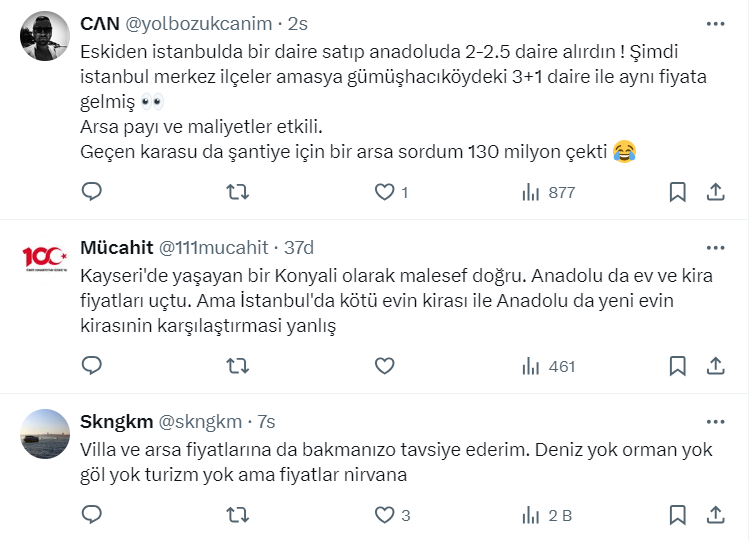Open more options on CAN's tweet

(x=715, y=23)
